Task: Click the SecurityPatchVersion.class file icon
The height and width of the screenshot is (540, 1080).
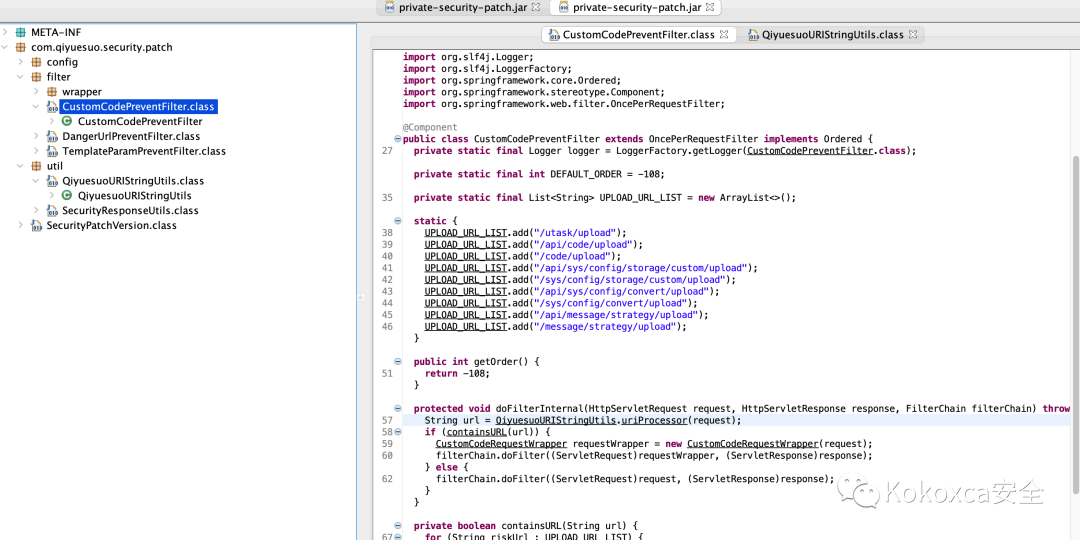Action: tap(36, 225)
